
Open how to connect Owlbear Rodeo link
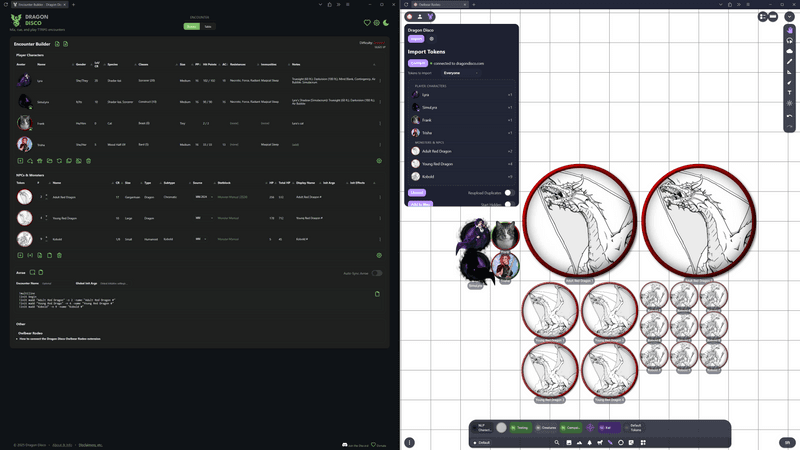coord(60,339)
